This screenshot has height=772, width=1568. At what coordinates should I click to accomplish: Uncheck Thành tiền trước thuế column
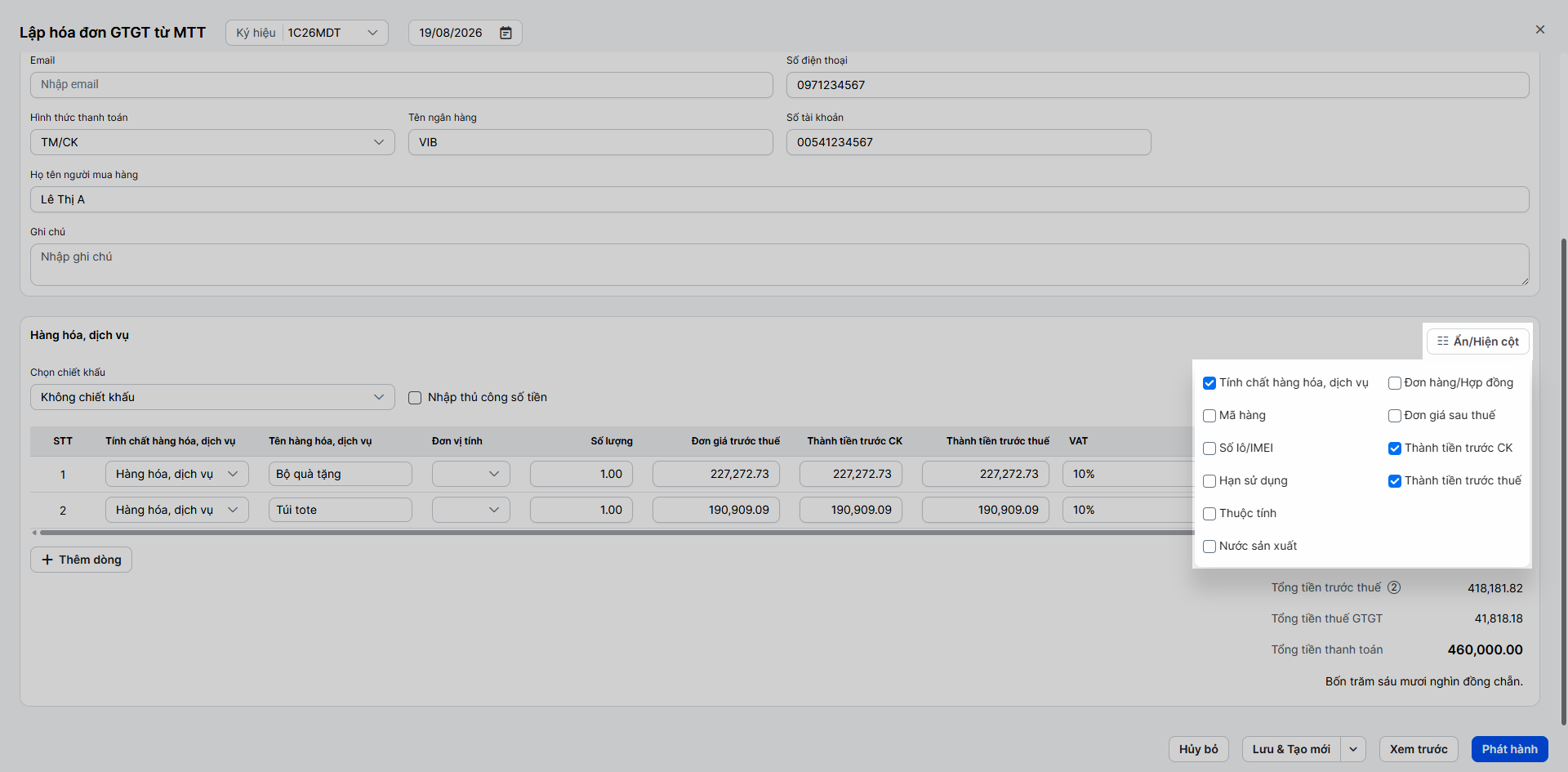point(1395,481)
